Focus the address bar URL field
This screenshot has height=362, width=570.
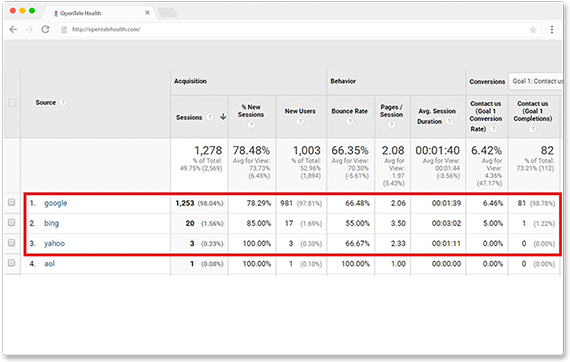pyautogui.click(x=299, y=29)
